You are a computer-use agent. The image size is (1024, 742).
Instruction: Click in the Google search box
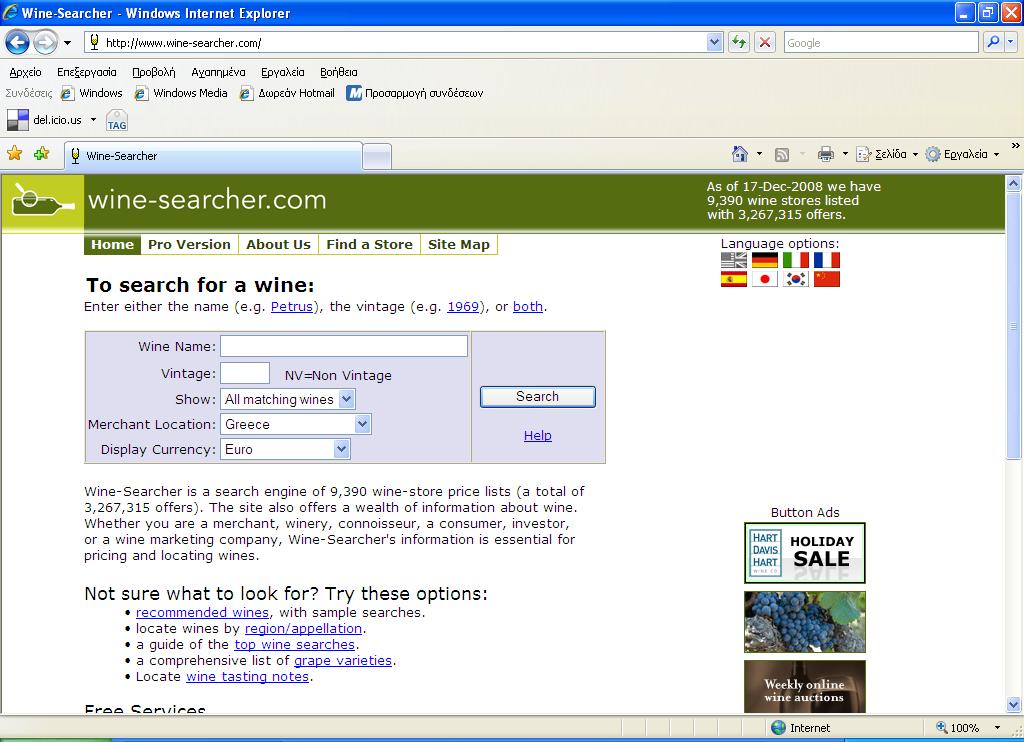click(x=880, y=42)
